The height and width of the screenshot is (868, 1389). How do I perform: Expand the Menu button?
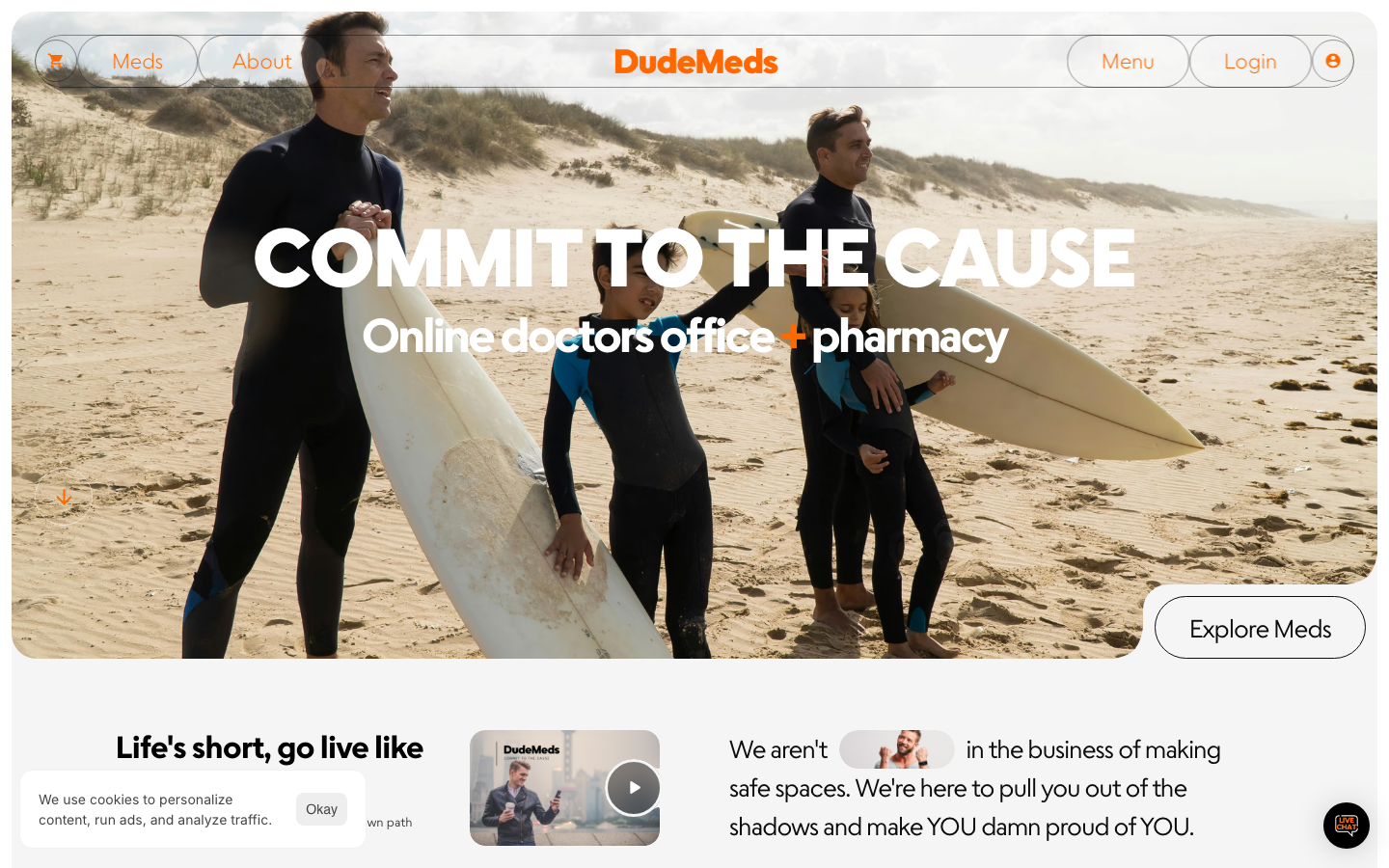click(1128, 62)
